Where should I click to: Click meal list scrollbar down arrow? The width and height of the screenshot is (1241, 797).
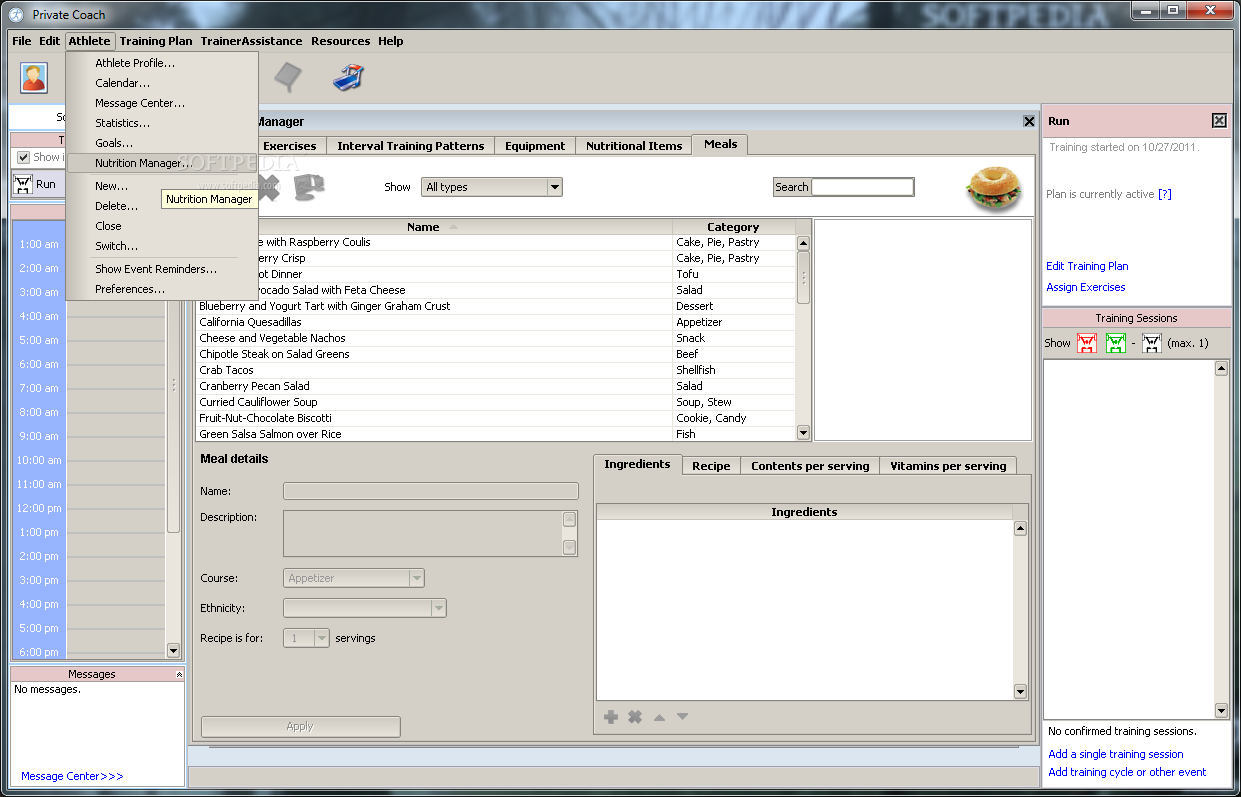(803, 432)
